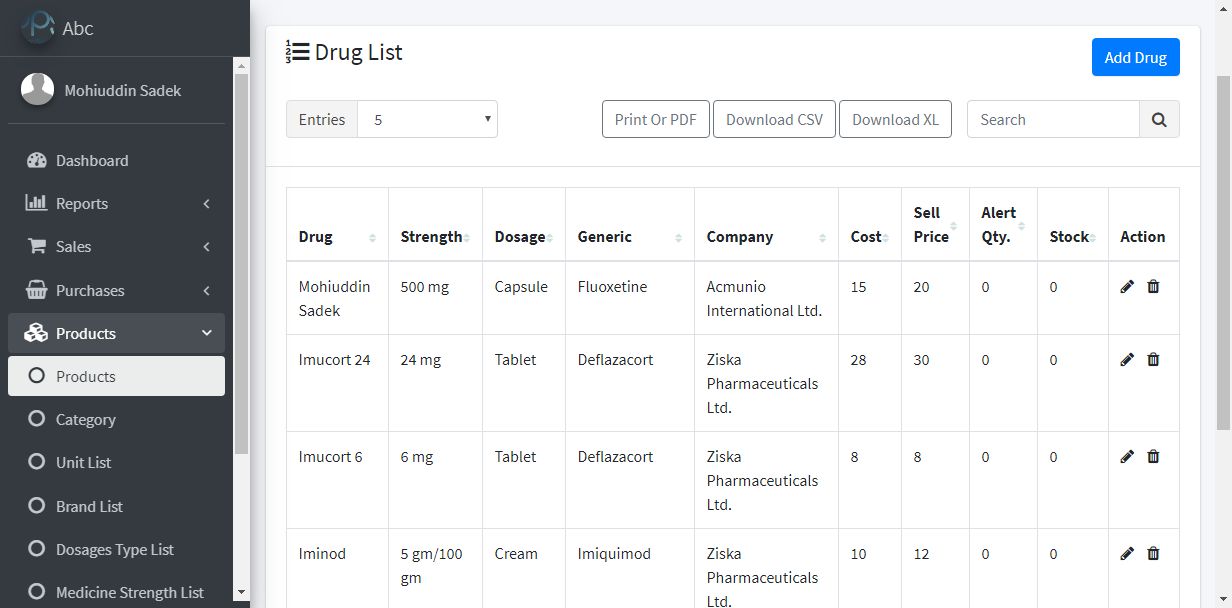
Task: Open Dosages Type List menu item
Action: [115, 550]
